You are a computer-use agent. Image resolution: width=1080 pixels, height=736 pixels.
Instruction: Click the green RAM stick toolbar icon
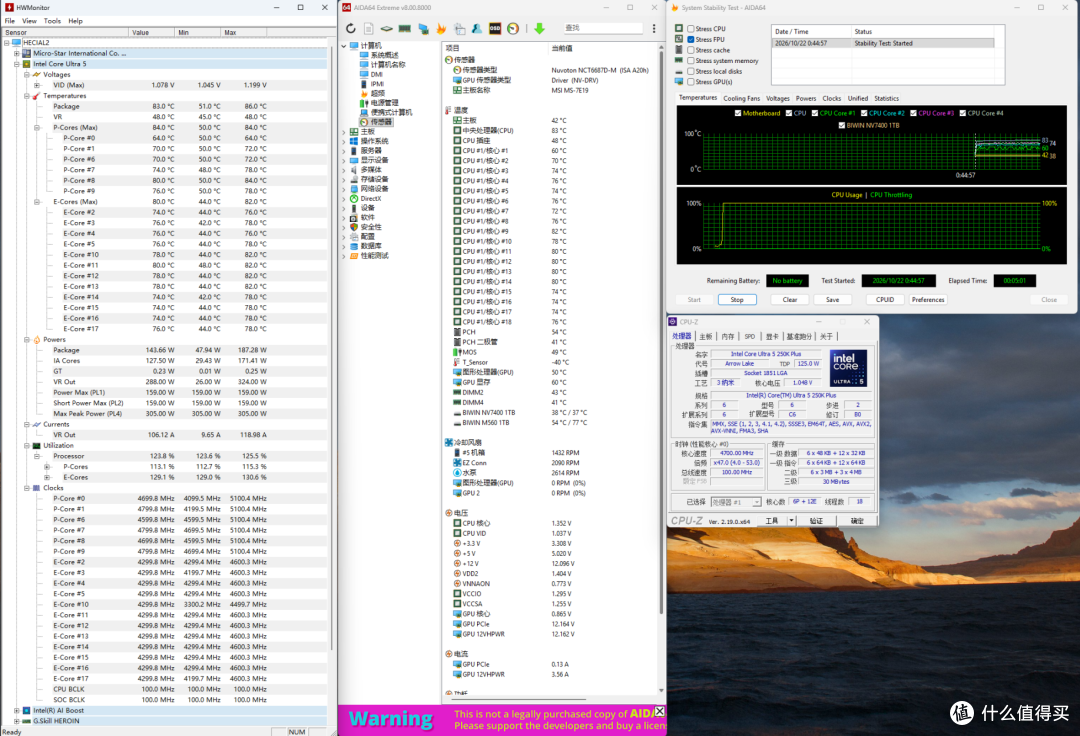tap(404, 28)
